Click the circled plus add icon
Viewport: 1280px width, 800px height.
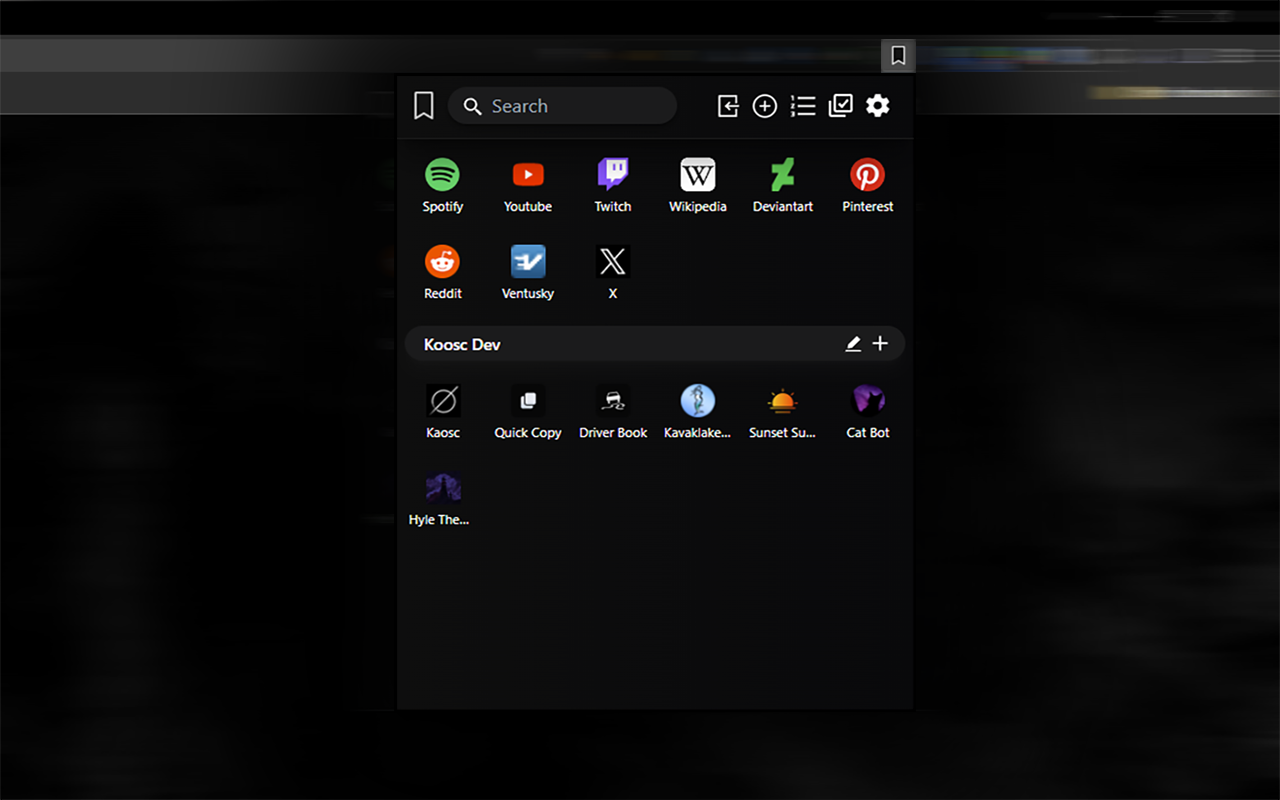coord(765,106)
